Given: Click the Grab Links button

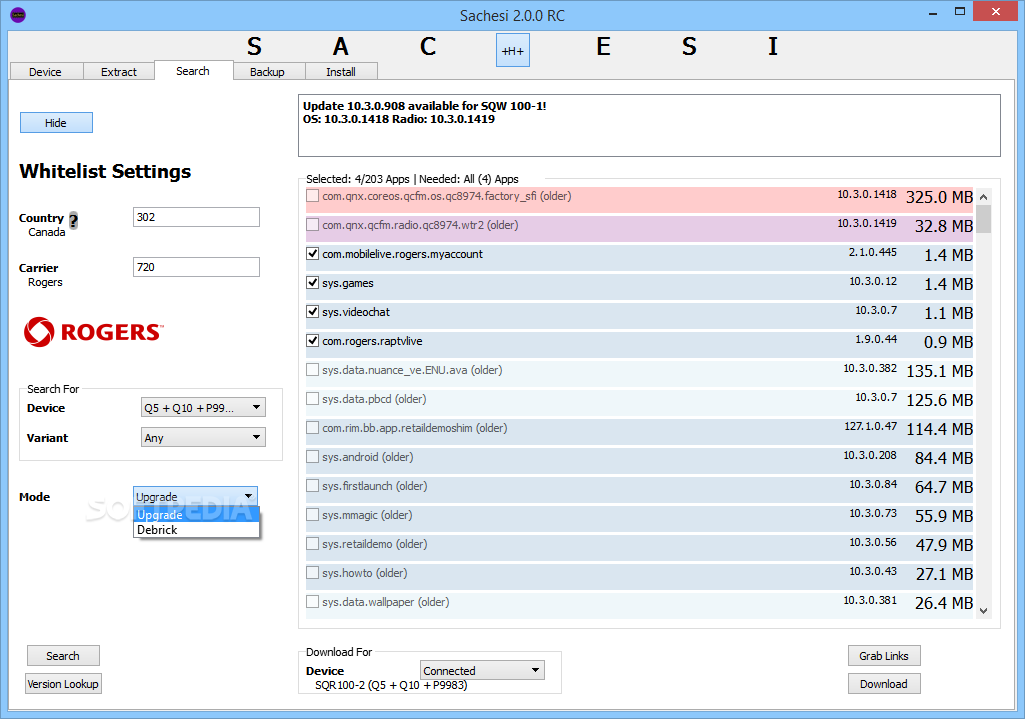Looking at the screenshot, I should (x=884, y=656).
